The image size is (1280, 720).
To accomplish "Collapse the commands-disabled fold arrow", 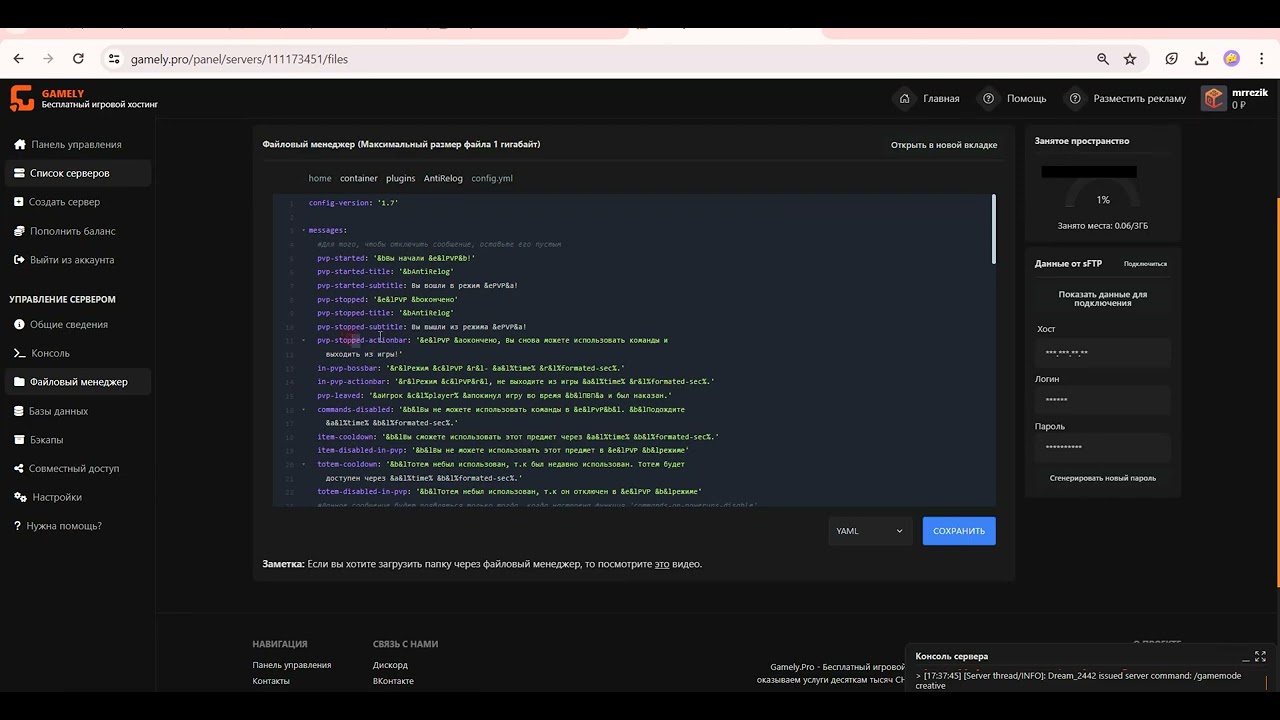I will [304, 409].
